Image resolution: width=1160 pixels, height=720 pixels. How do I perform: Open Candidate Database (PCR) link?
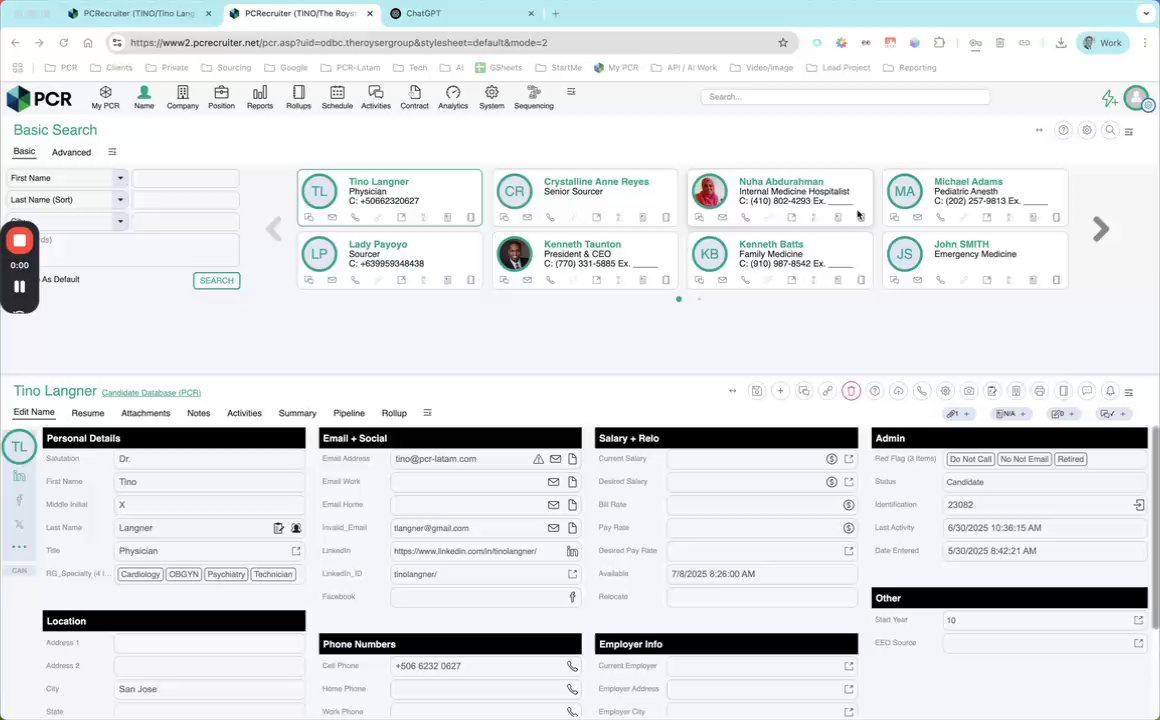(151, 393)
